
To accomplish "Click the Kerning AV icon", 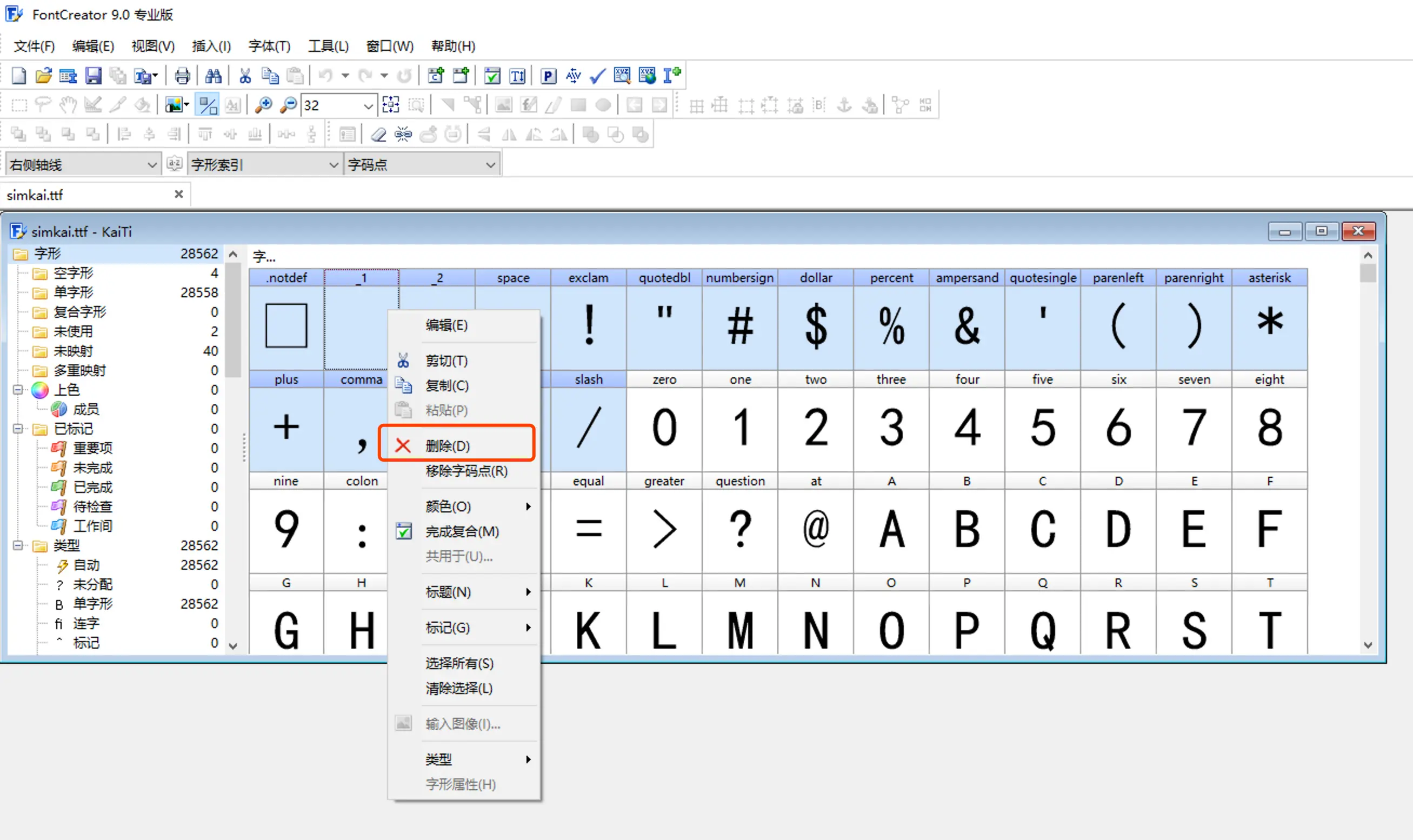I will [573, 75].
